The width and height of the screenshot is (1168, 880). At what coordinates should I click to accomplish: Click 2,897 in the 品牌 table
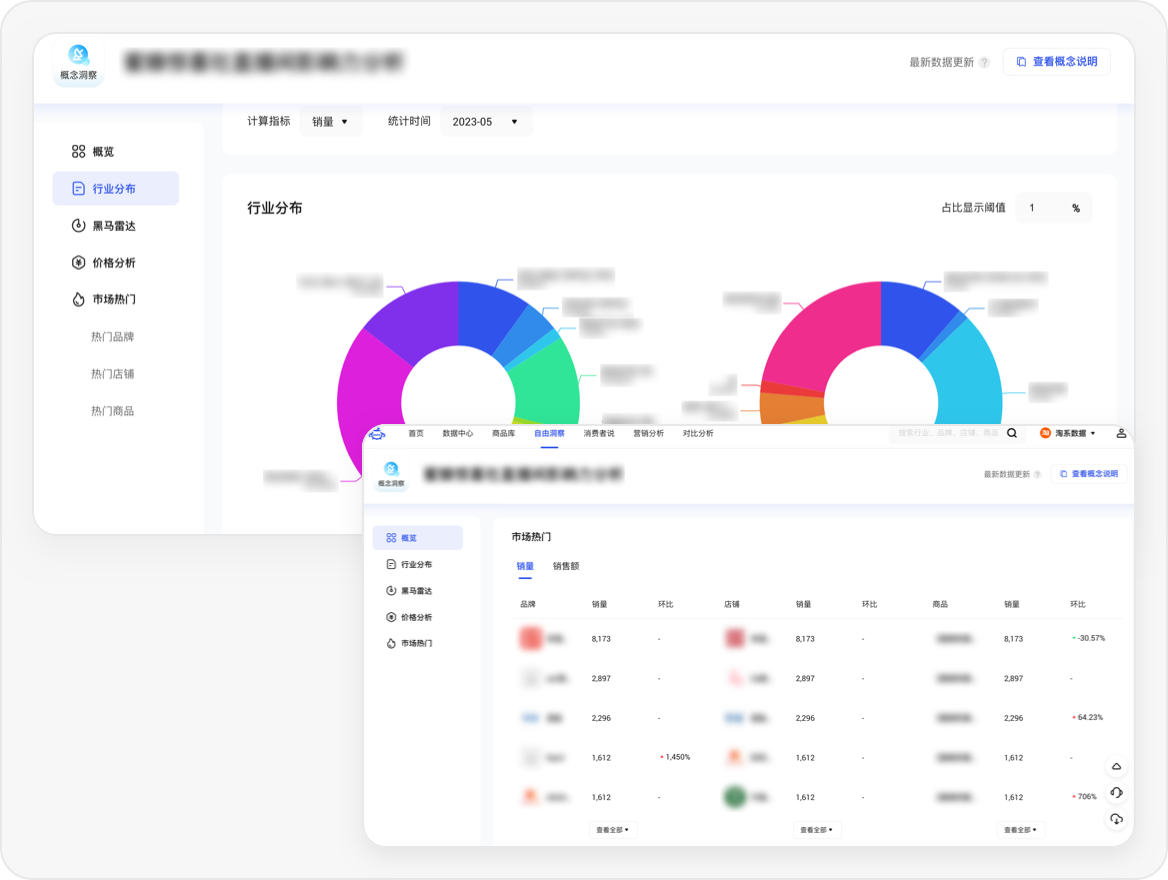(x=601, y=679)
